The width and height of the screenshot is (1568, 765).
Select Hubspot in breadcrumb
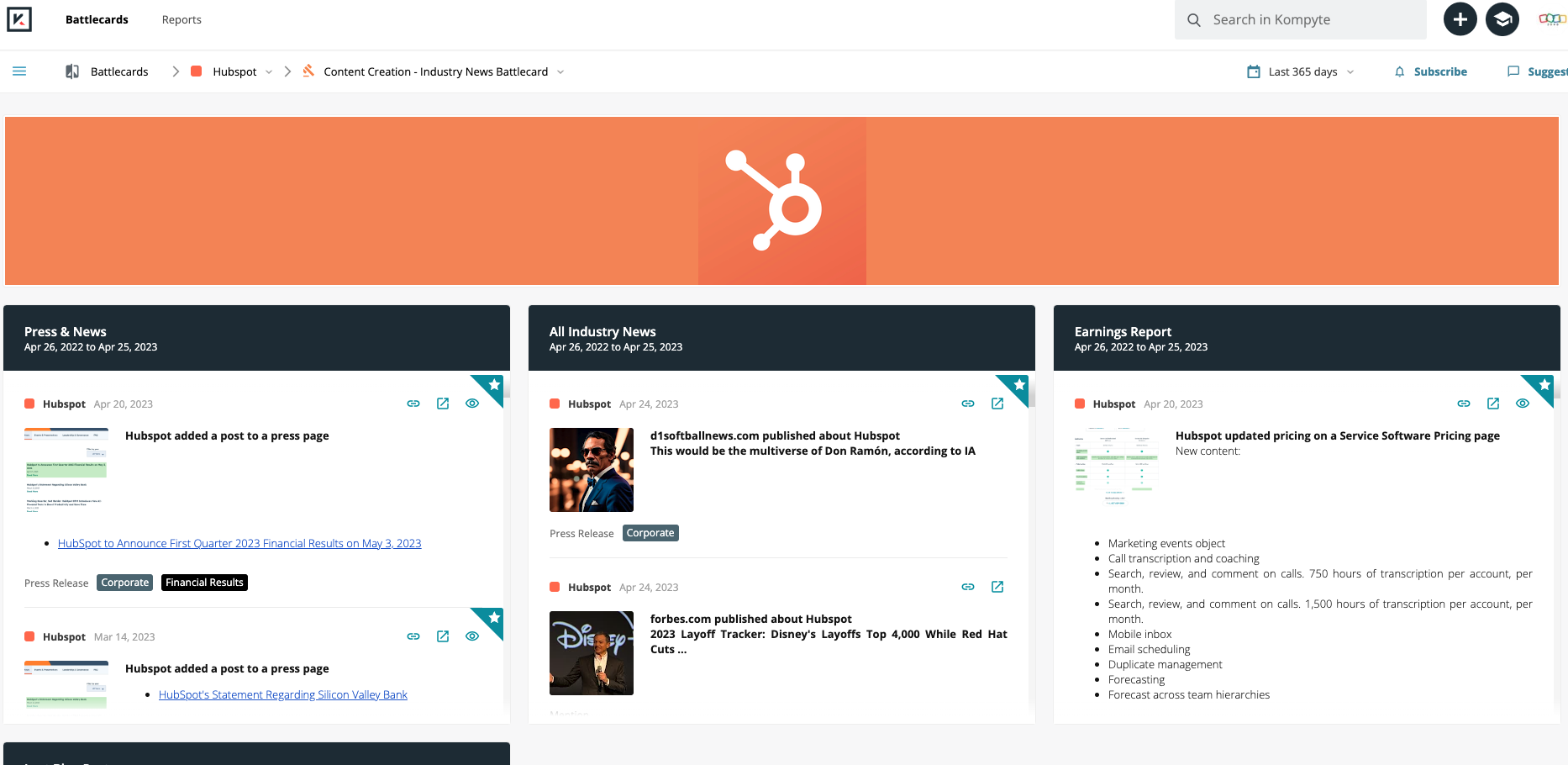tap(234, 71)
